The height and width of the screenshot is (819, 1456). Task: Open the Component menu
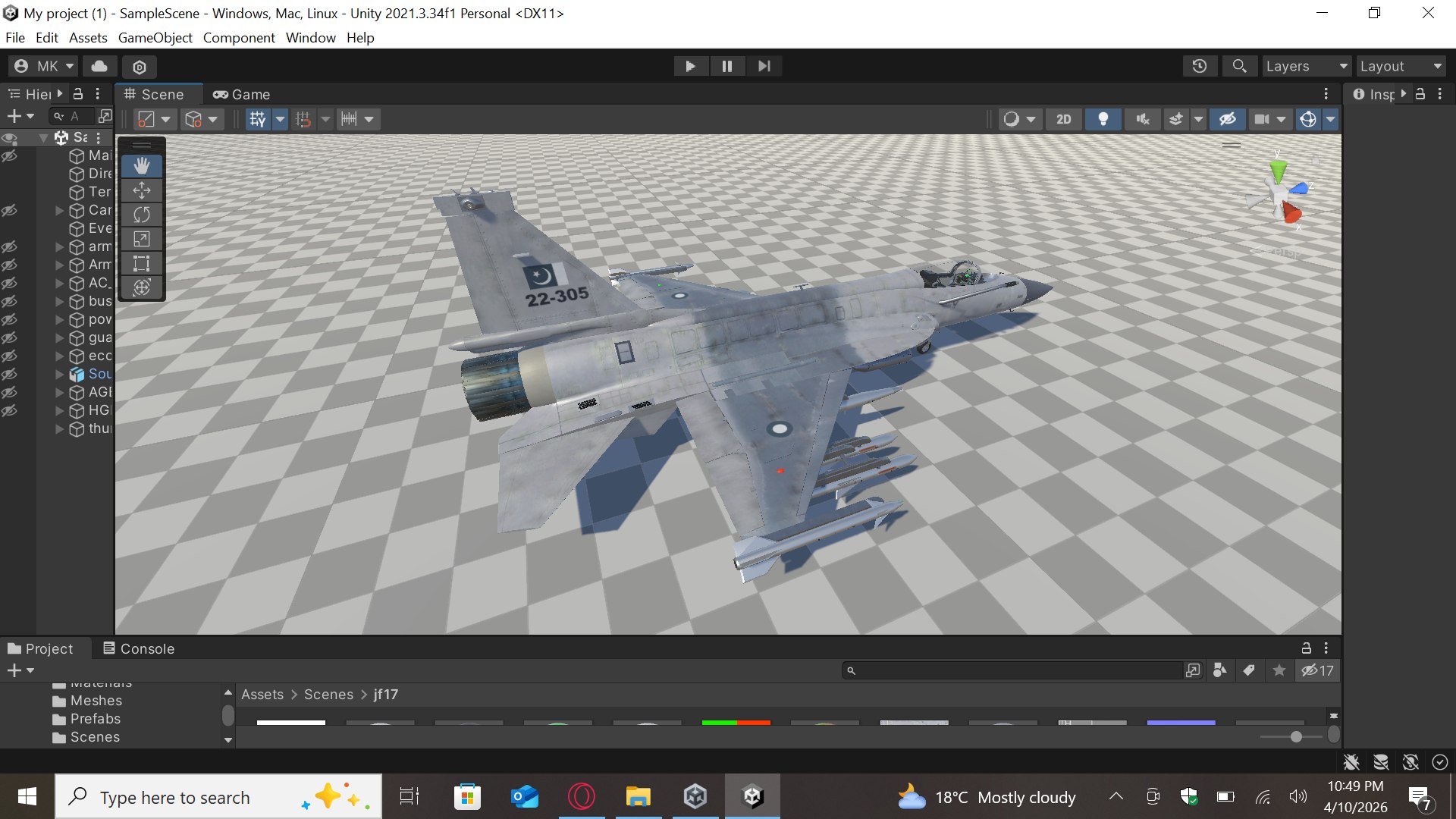pos(239,37)
